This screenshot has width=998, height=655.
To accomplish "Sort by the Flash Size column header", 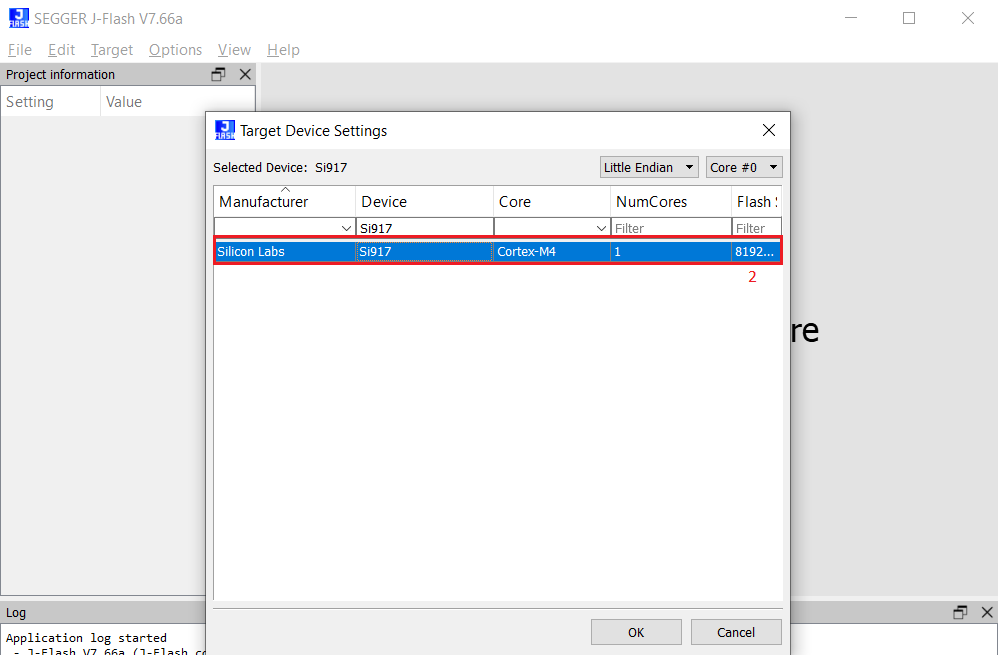I will (x=757, y=201).
